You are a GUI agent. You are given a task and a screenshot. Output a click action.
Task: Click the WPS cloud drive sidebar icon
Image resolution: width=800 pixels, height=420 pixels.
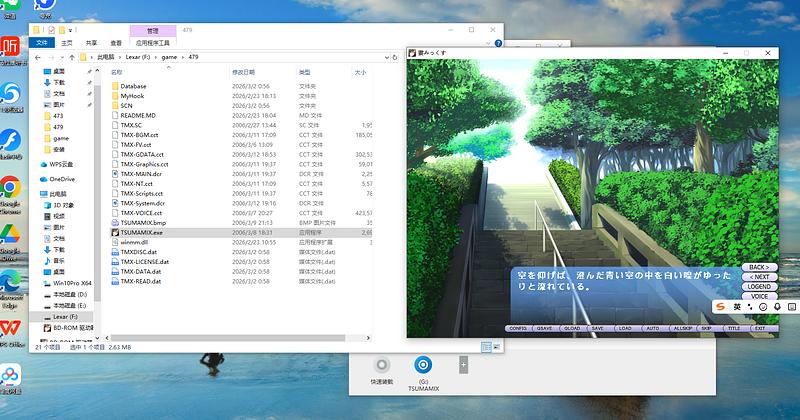click(42, 164)
